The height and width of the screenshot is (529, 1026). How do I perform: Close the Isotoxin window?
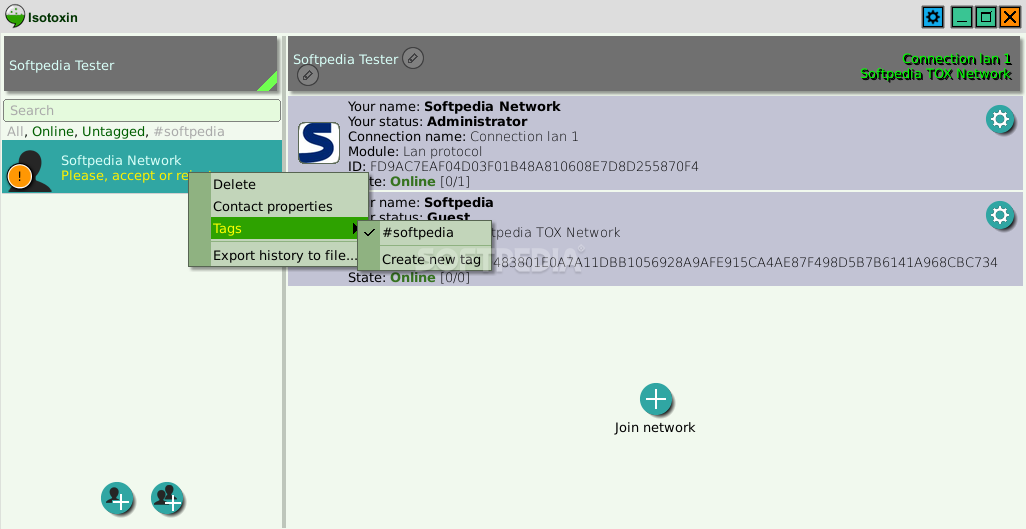[x=1010, y=17]
